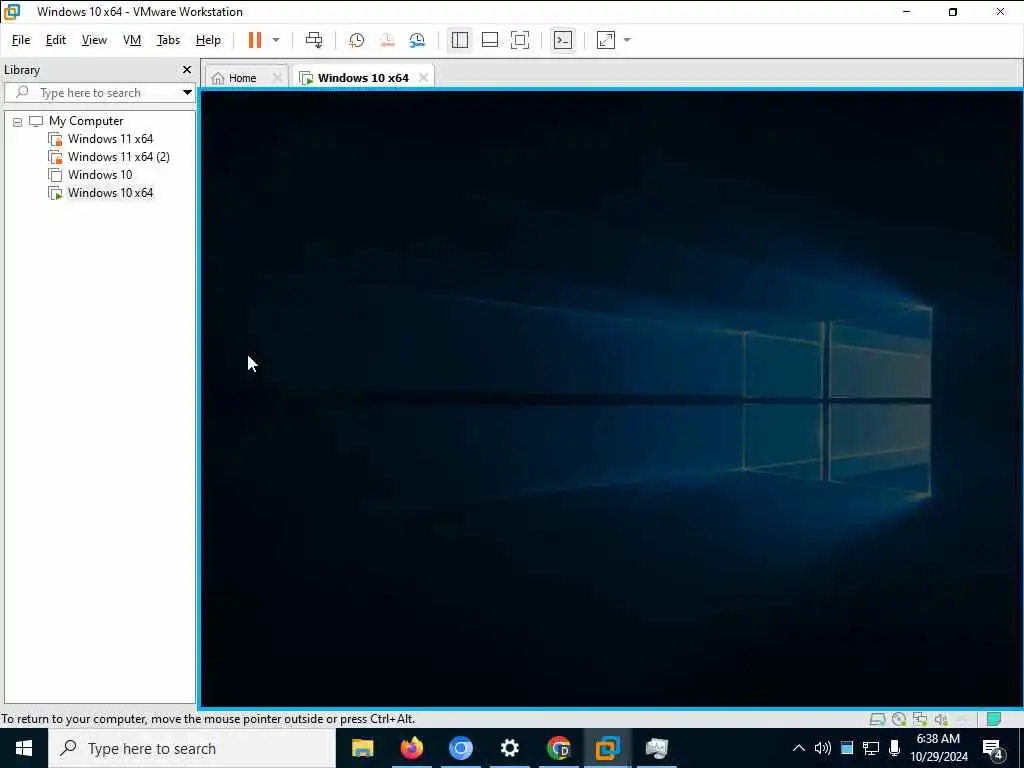Open power options dropdown next to pause

click(276, 40)
